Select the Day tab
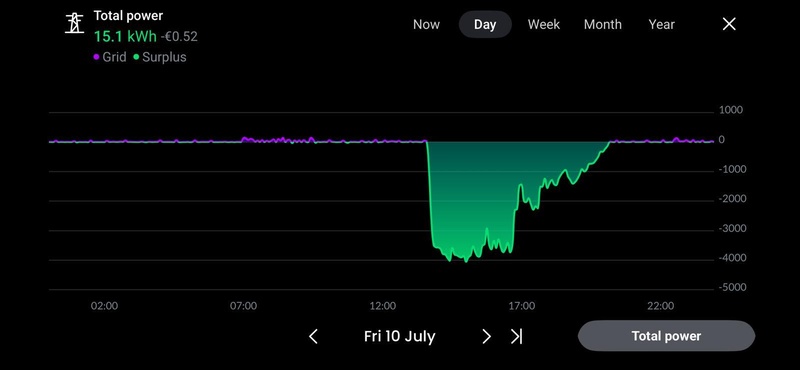The height and width of the screenshot is (370, 800). [485, 24]
